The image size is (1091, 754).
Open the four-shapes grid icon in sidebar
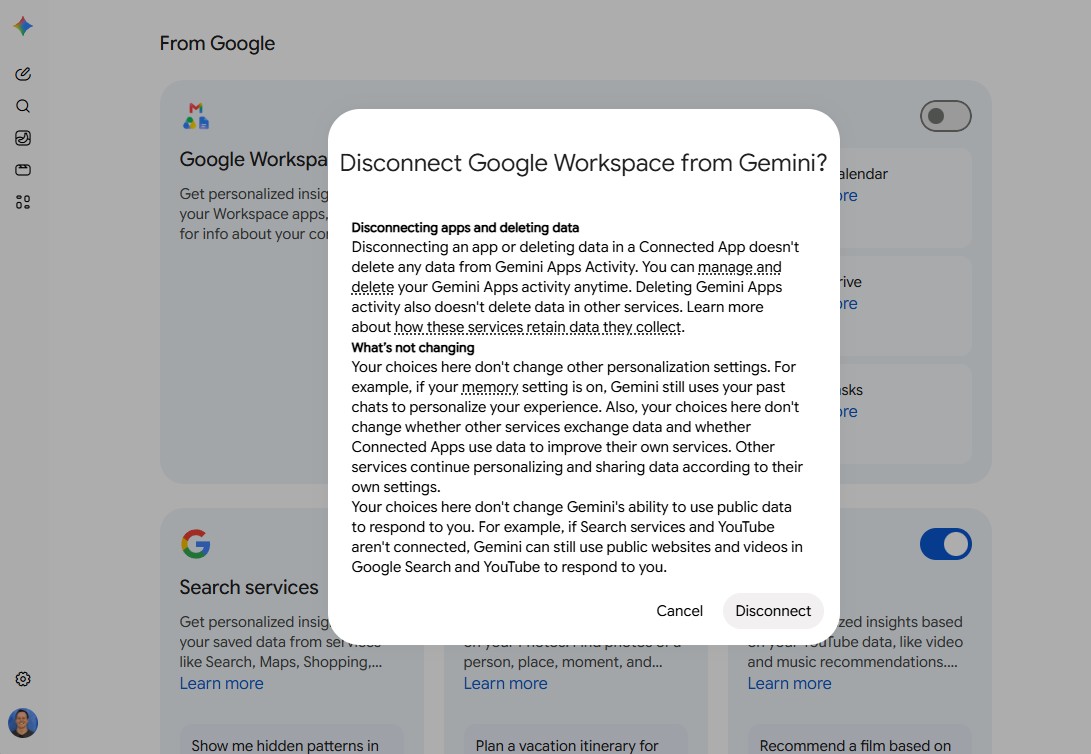23,202
